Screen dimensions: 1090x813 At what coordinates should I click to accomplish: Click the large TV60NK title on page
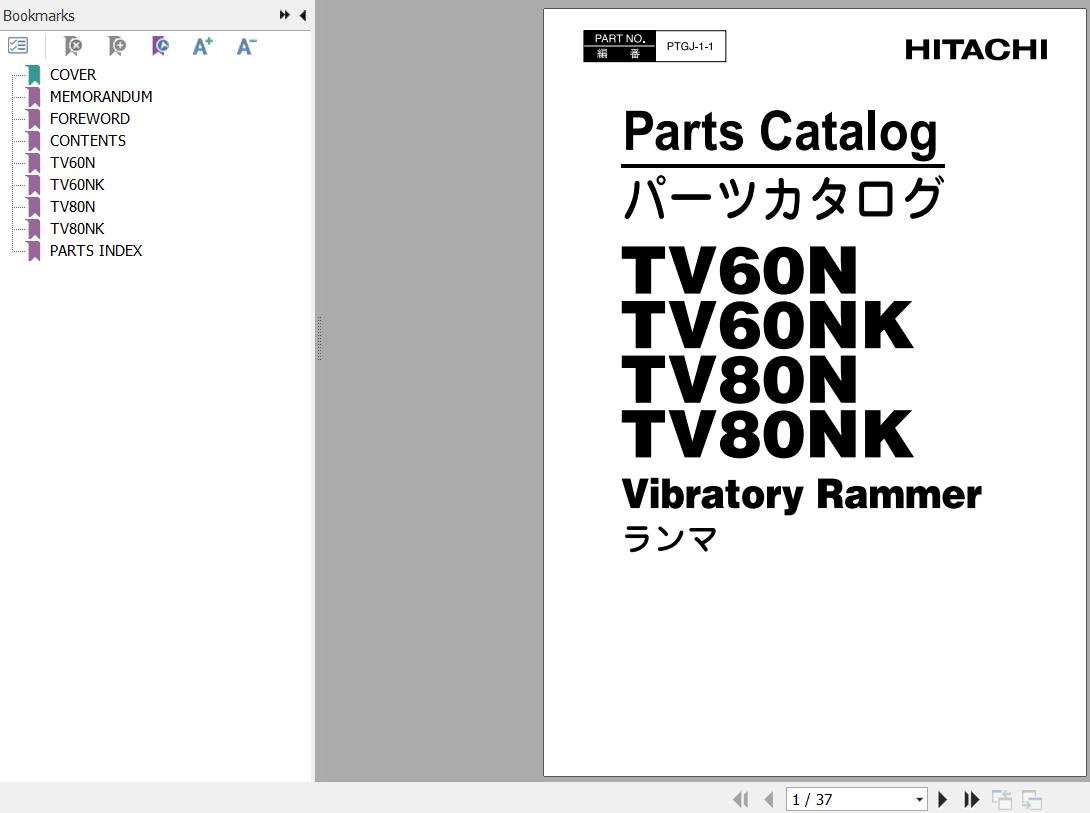(x=767, y=325)
